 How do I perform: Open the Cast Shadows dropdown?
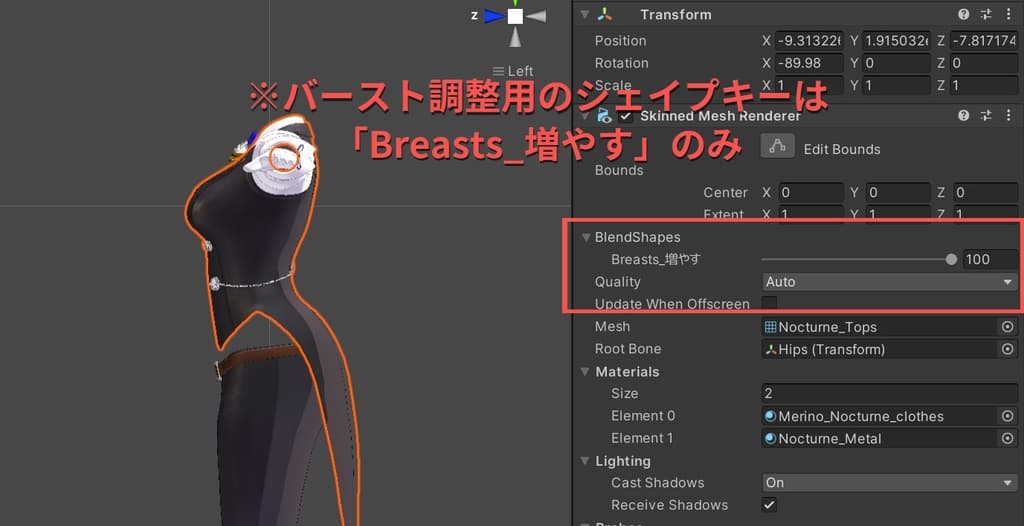pos(889,483)
